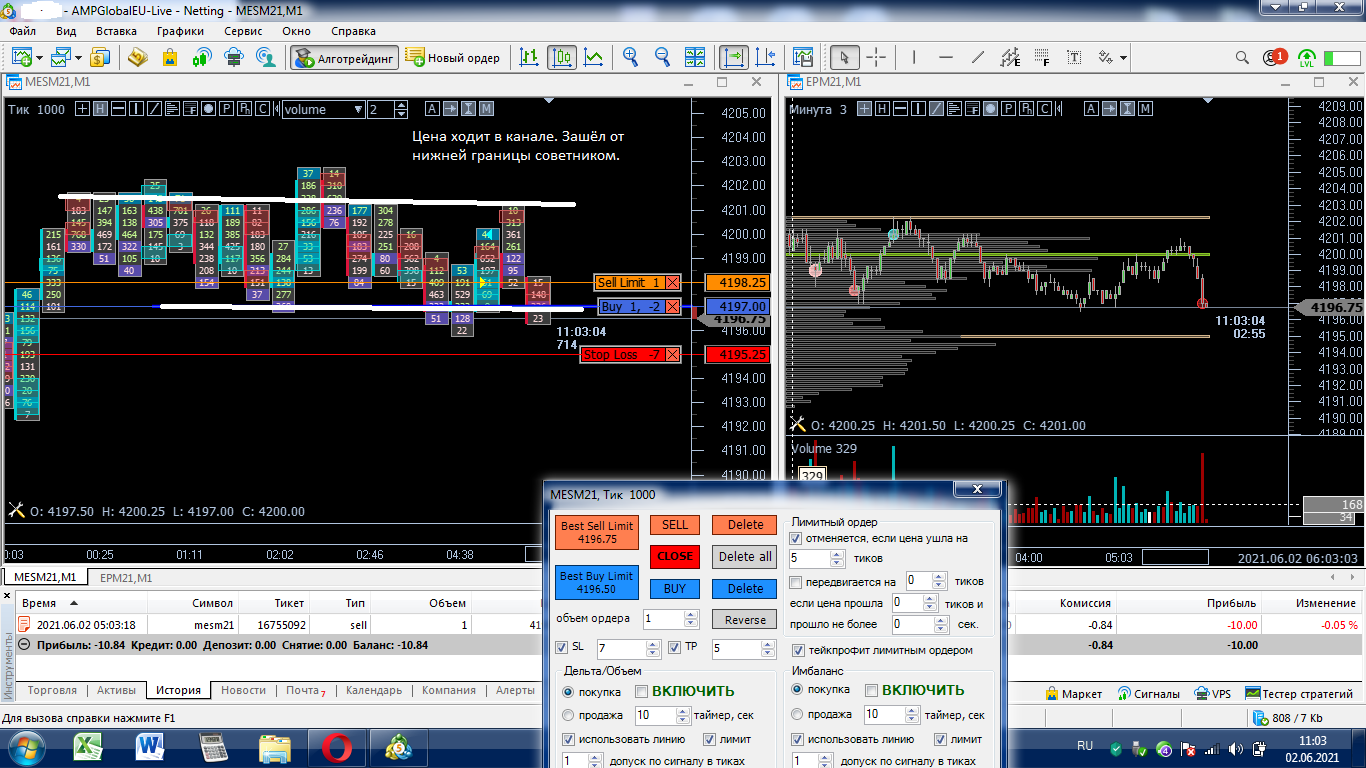Switch to the Новости tab

pyautogui.click(x=243, y=690)
